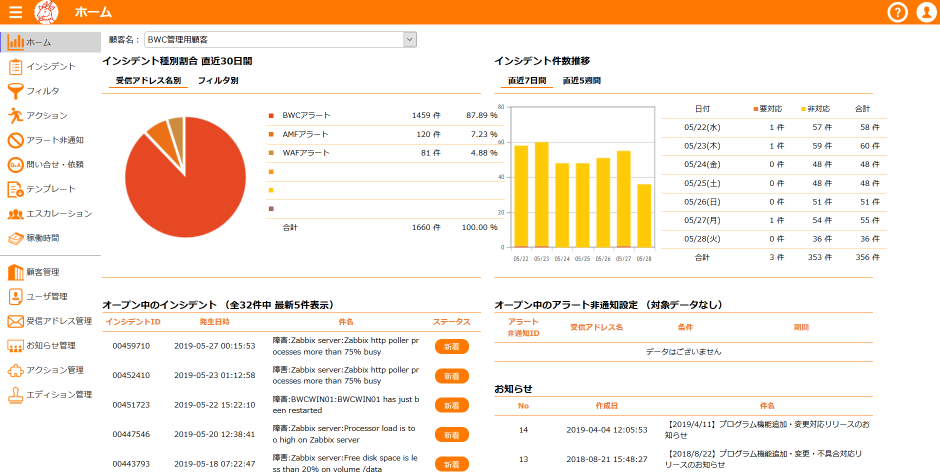Click 新着 status for incident 00447546
Screen dimensions: 940x472
tap(451, 435)
